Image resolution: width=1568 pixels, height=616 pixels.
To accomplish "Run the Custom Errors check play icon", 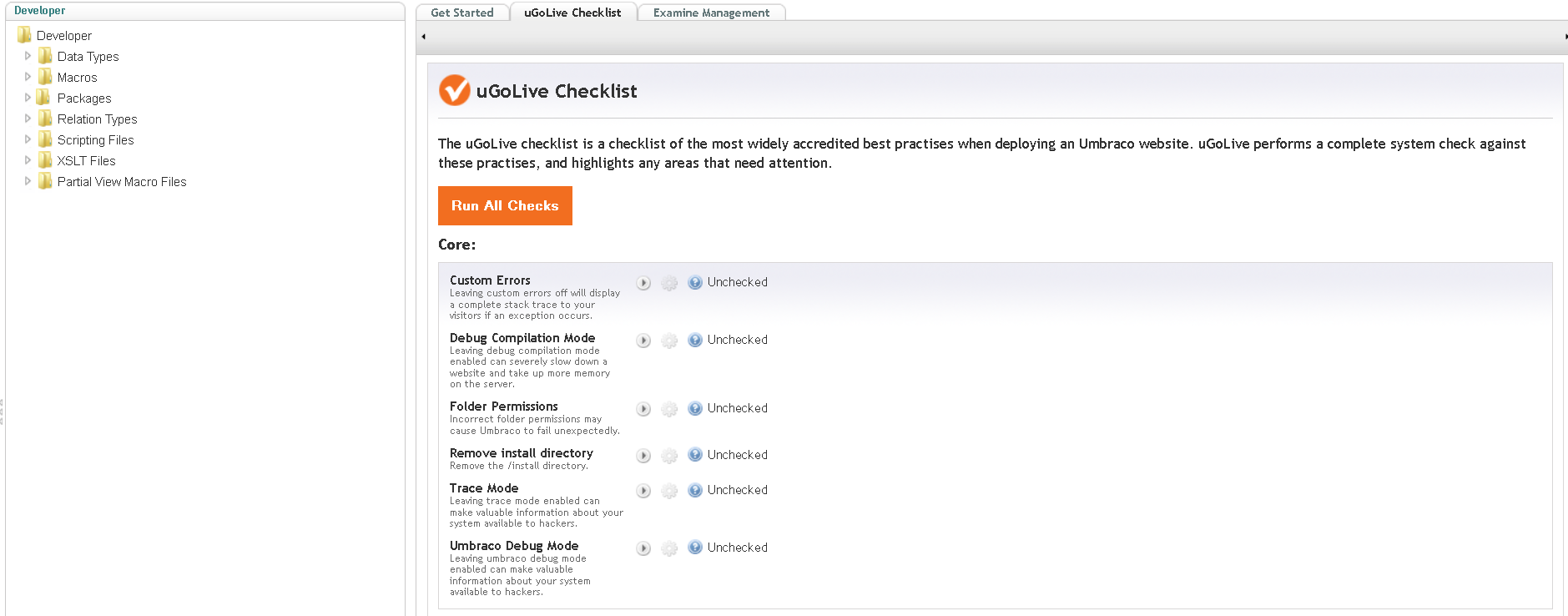I will click(643, 283).
